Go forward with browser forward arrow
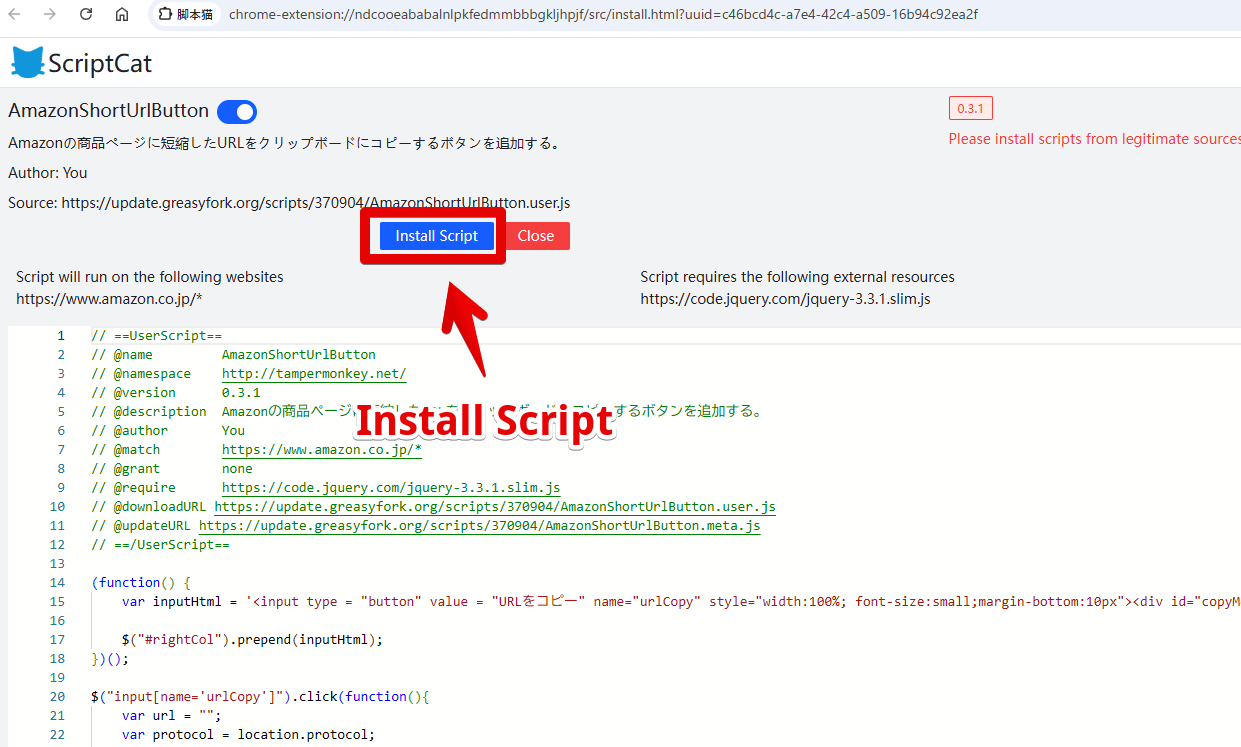 (50, 14)
